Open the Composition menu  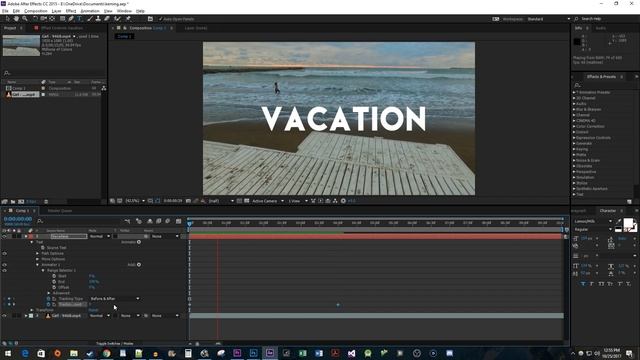(36, 11)
